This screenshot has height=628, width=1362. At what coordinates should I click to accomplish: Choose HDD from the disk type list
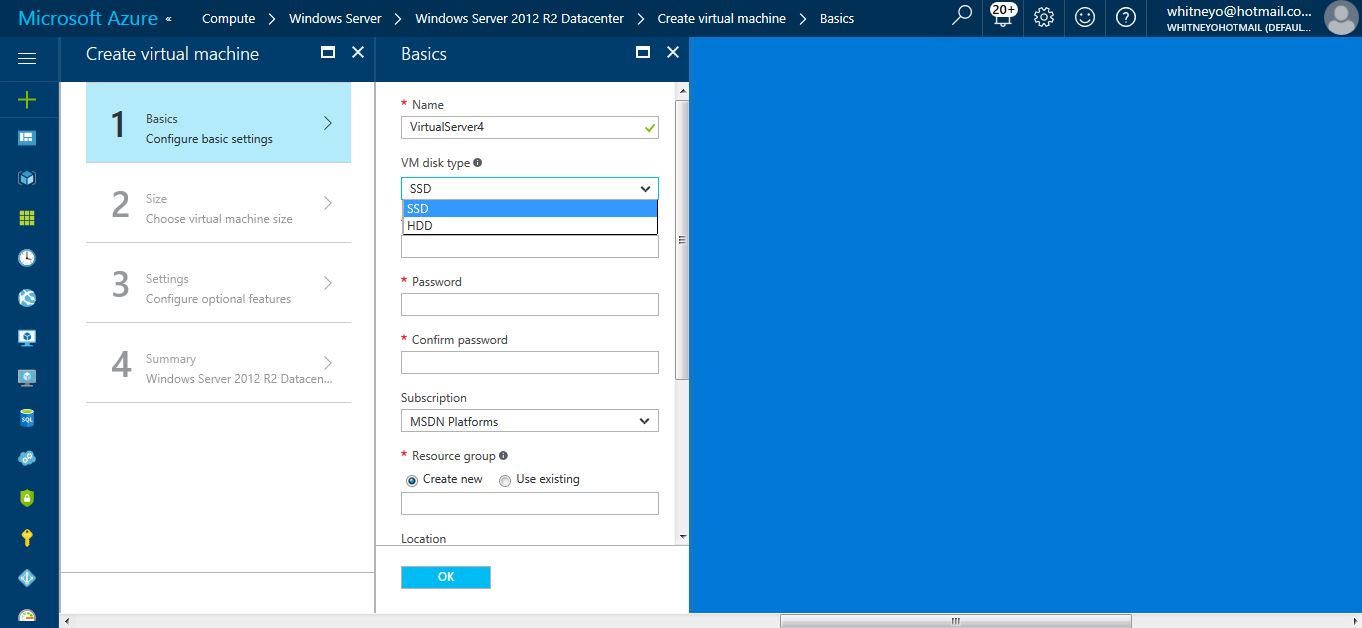[530, 226]
